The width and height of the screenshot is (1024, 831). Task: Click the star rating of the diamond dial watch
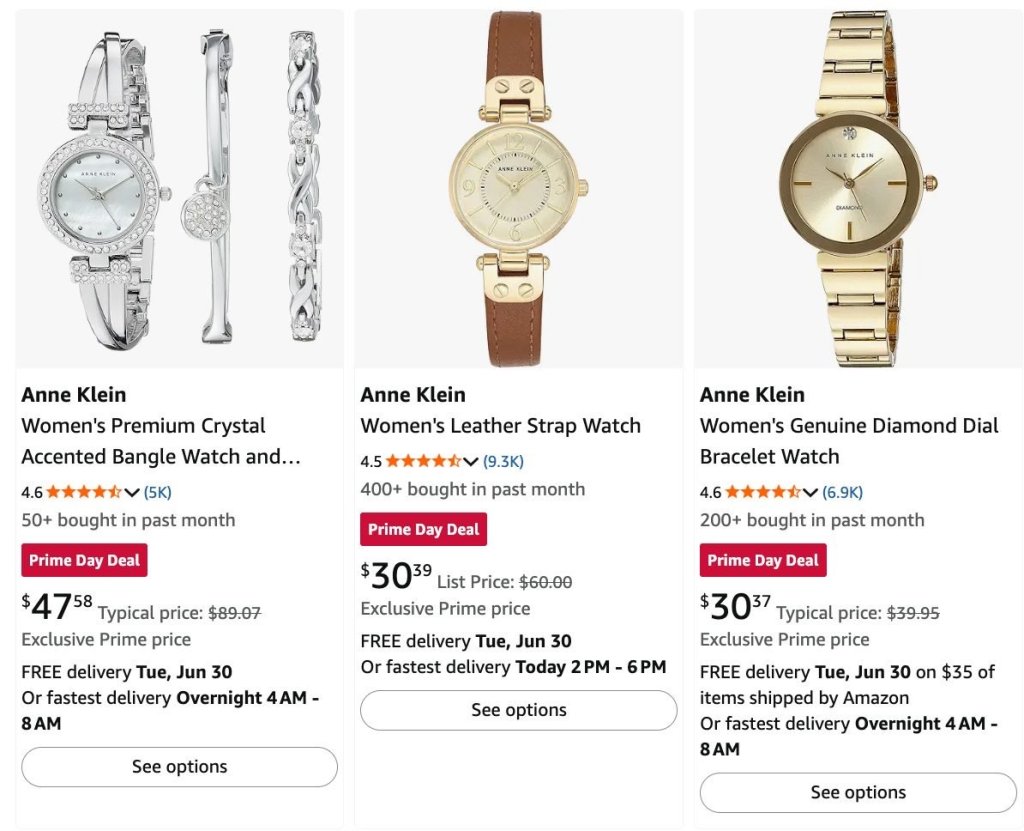[762, 492]
